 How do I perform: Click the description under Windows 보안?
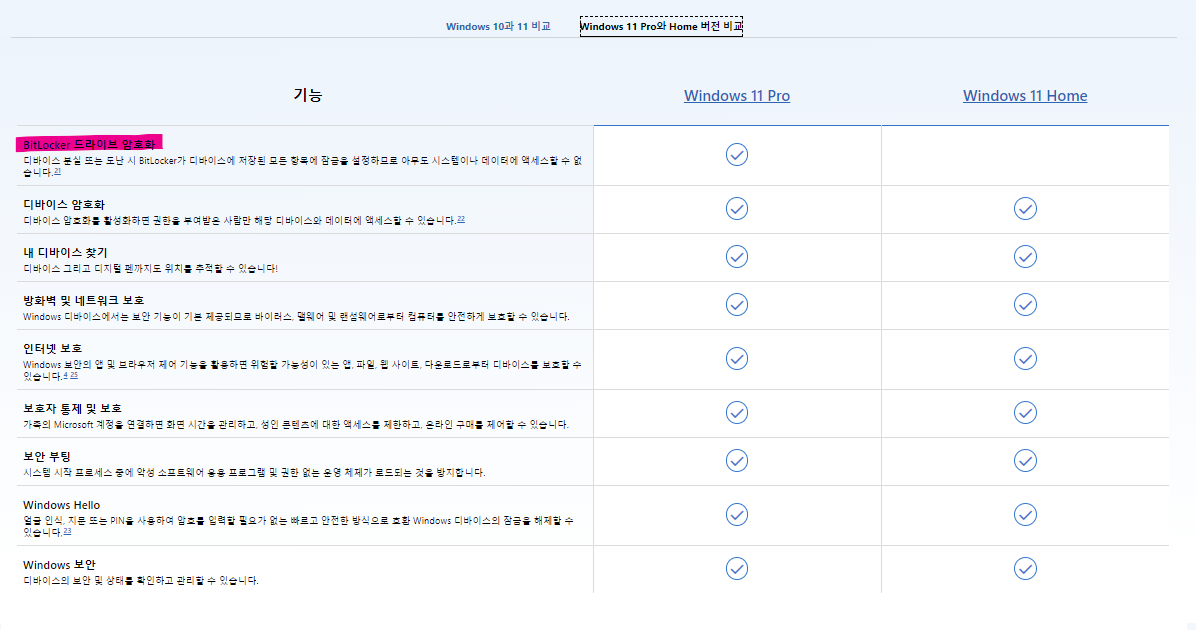pos(141,581)
